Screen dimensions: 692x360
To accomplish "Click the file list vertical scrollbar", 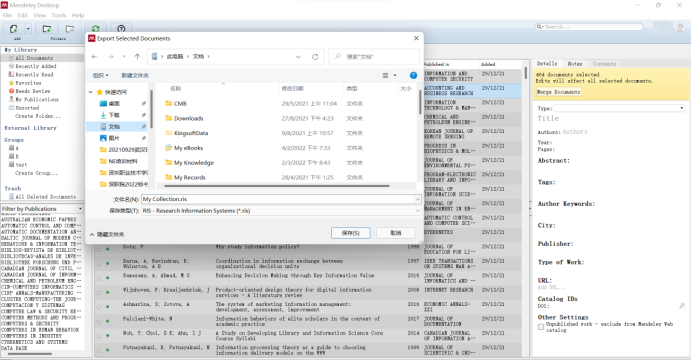I will click(420, 102).
